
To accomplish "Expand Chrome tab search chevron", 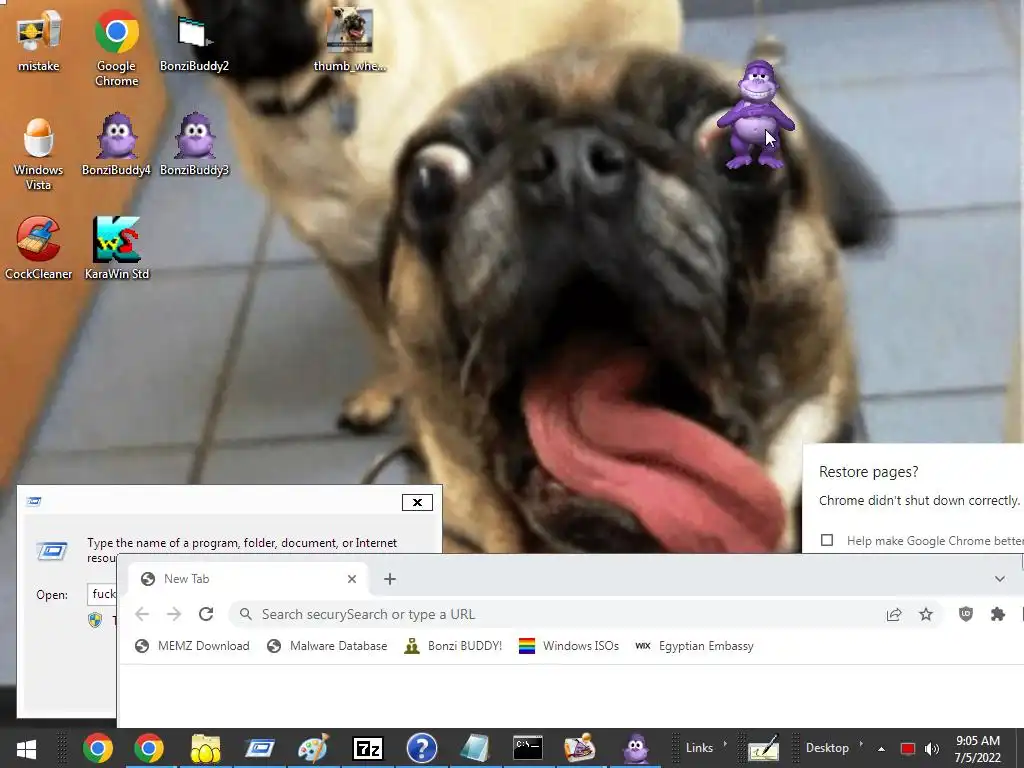I will click(x=1000, y=579).
